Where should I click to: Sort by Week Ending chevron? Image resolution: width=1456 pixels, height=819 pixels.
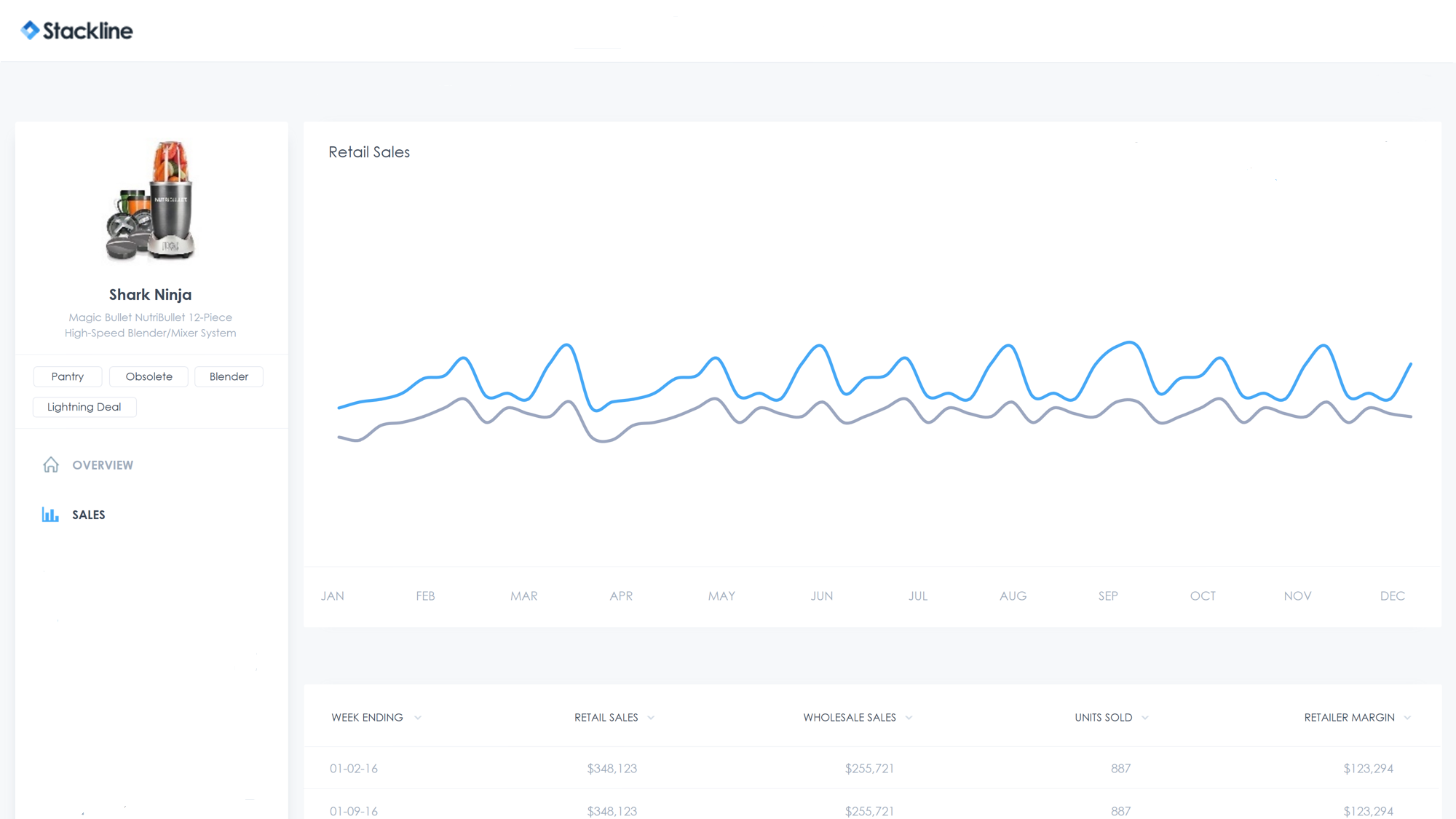(x=418, y=718)
